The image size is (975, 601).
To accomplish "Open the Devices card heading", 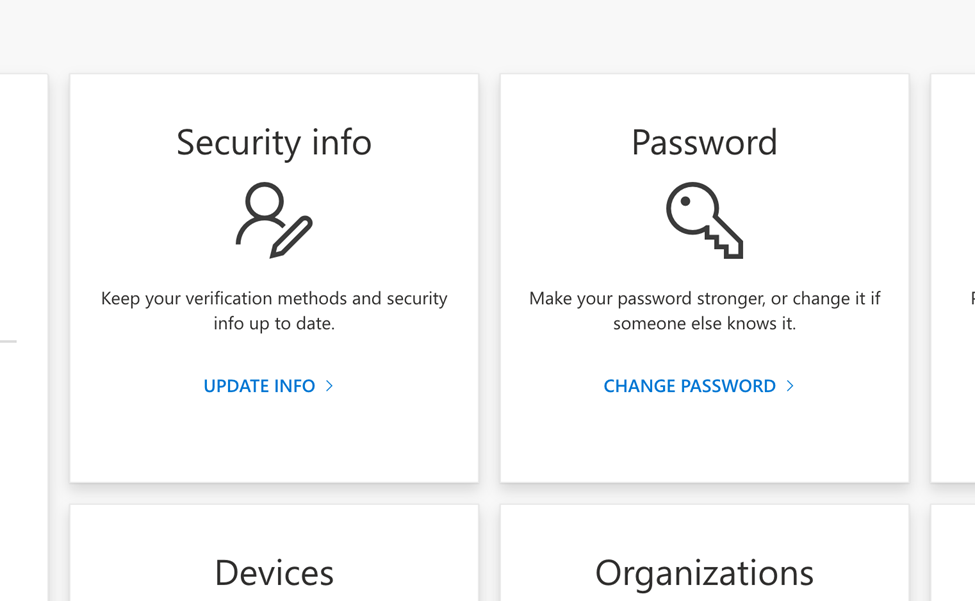I will [274, 573].
